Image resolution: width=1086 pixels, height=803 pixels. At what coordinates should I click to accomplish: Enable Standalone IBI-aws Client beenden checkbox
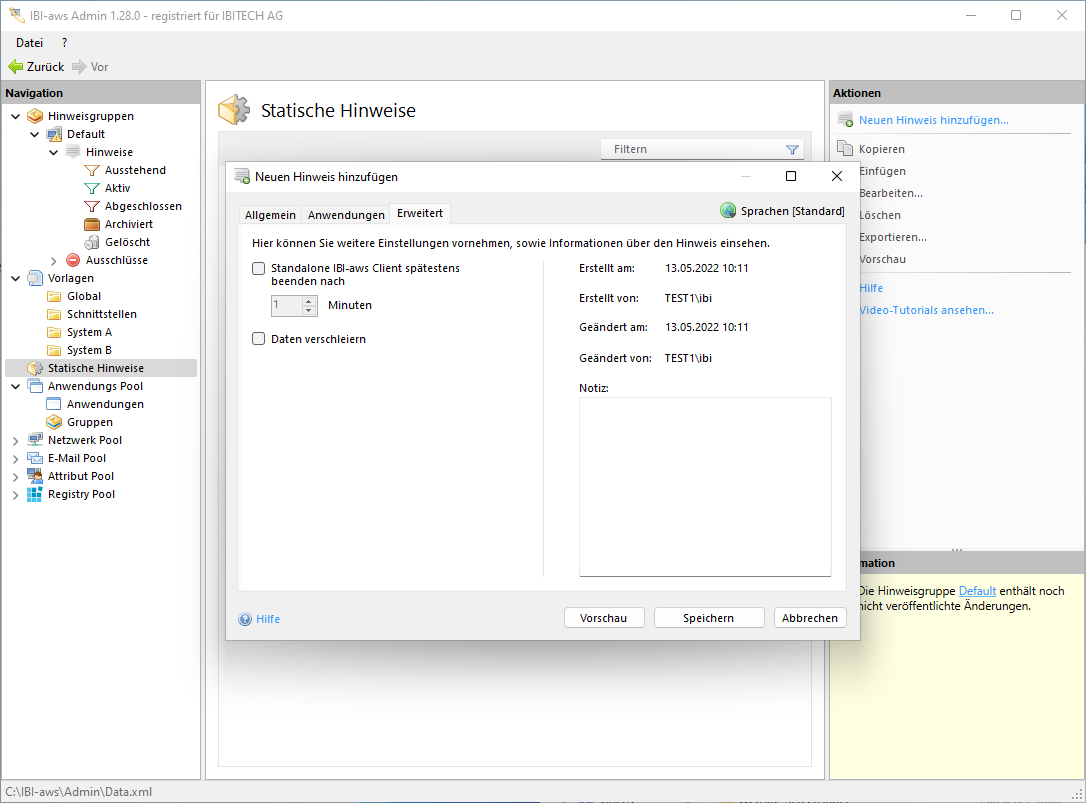259,268
